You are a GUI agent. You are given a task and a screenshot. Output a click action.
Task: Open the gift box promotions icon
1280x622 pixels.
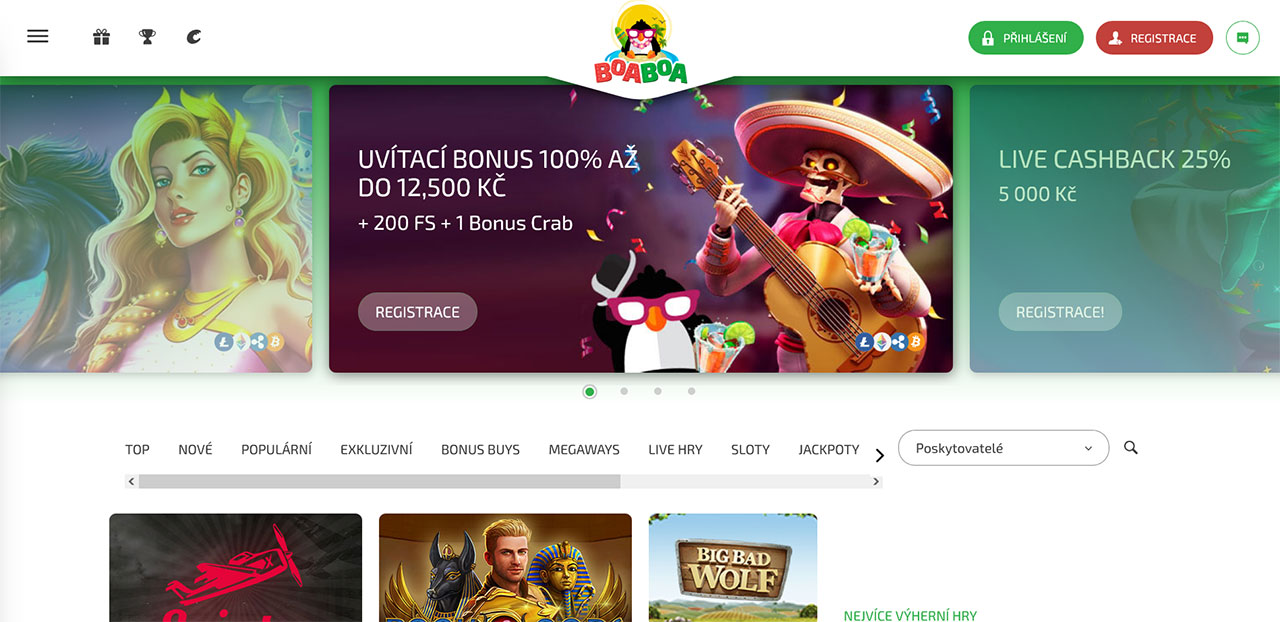coord(101,37)
